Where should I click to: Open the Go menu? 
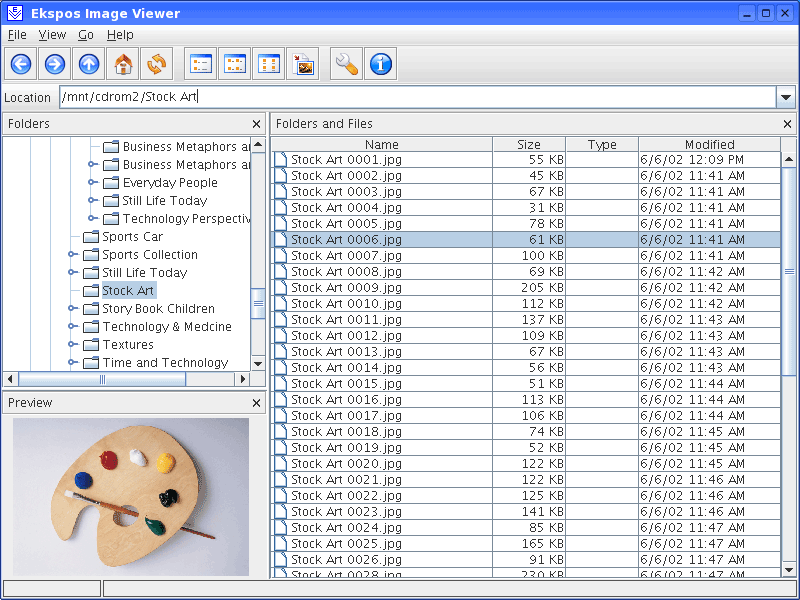pyautogui.click(x=86, y=35)
